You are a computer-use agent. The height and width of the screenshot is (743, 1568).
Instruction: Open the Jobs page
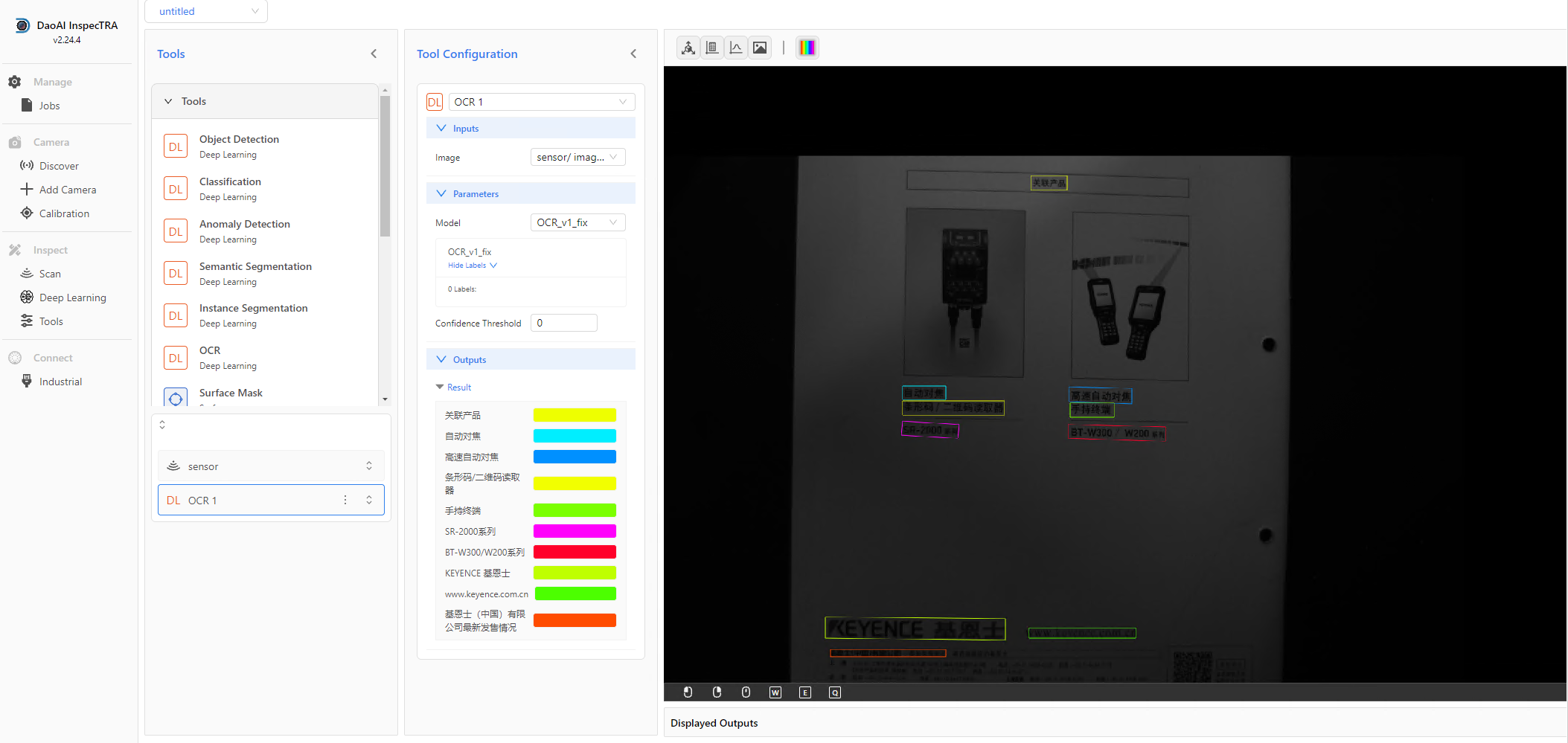49,106
